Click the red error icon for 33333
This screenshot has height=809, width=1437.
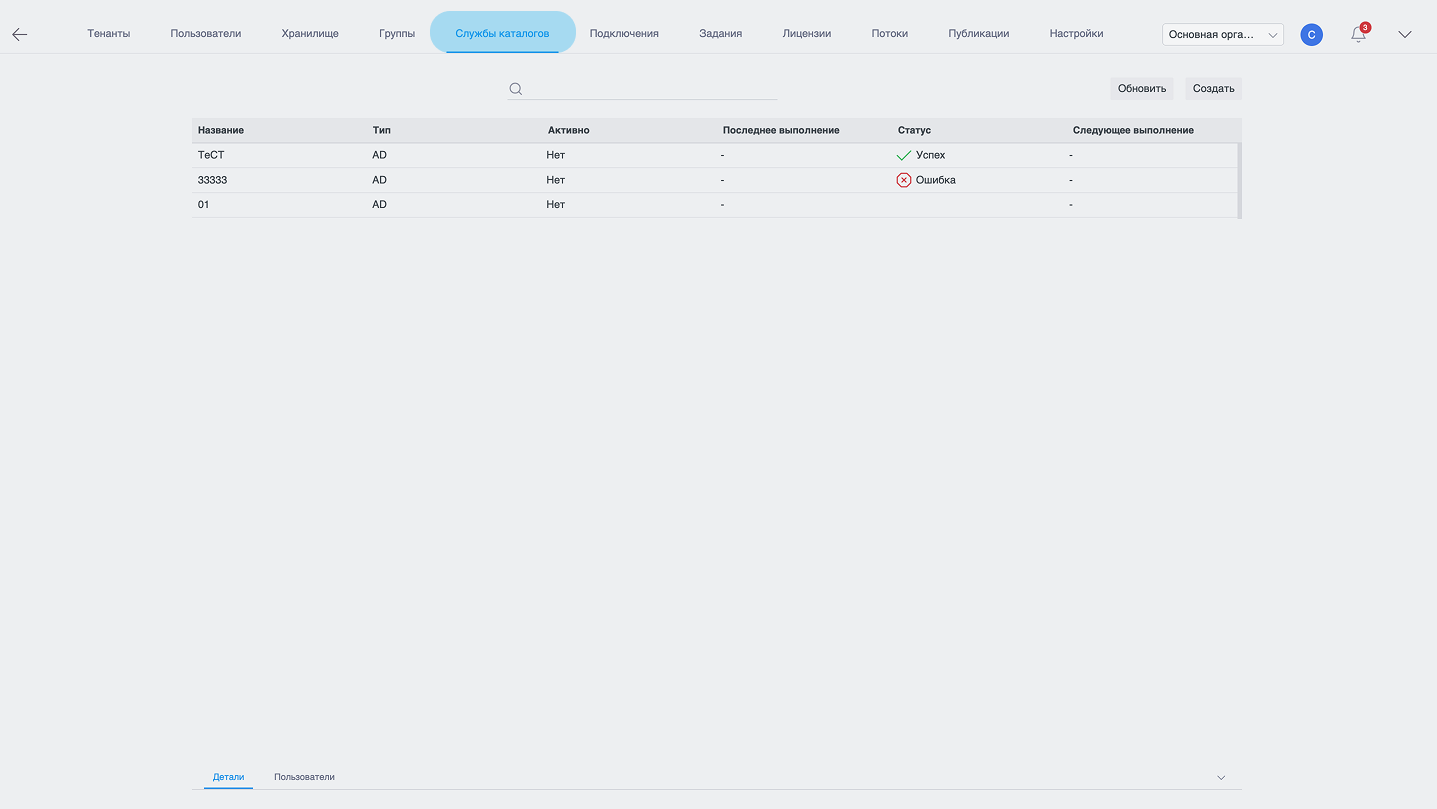[904, 180]
